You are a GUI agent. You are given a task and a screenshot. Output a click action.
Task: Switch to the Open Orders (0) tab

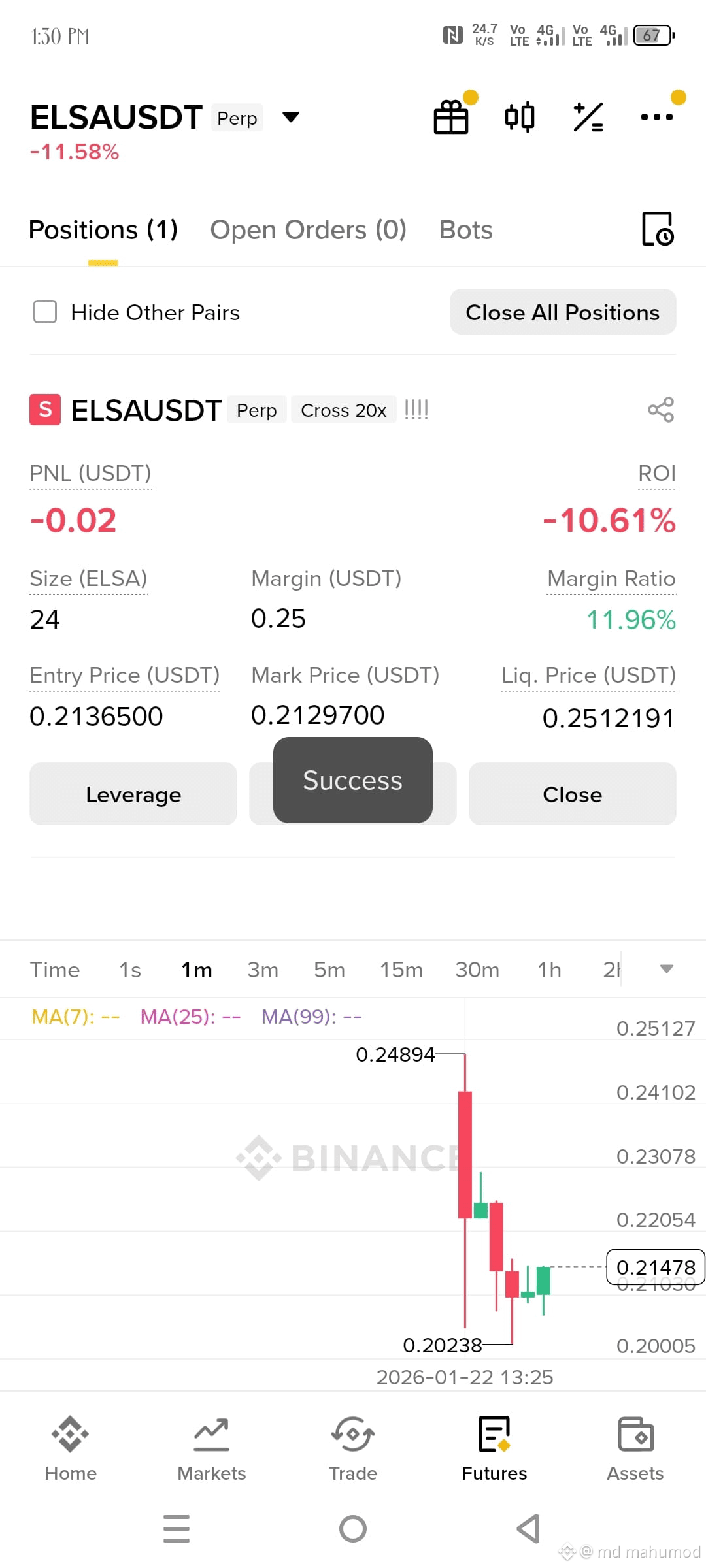click(x=309, y=230)
